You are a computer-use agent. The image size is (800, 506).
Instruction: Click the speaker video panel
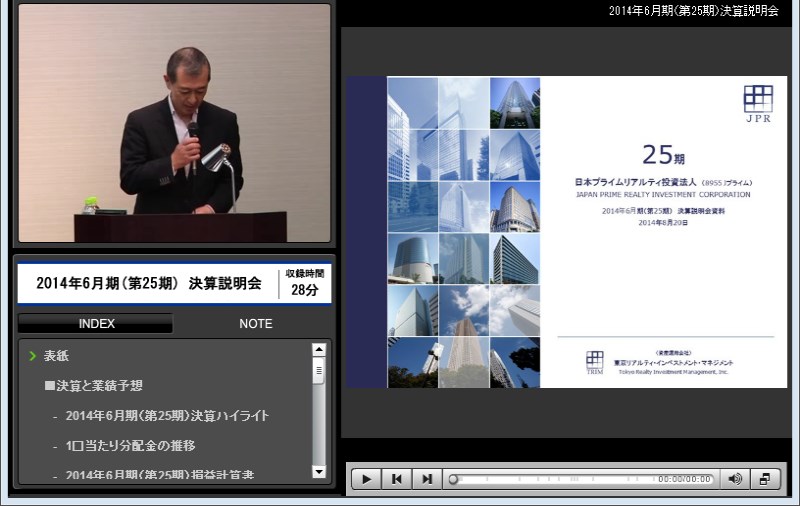174,123
